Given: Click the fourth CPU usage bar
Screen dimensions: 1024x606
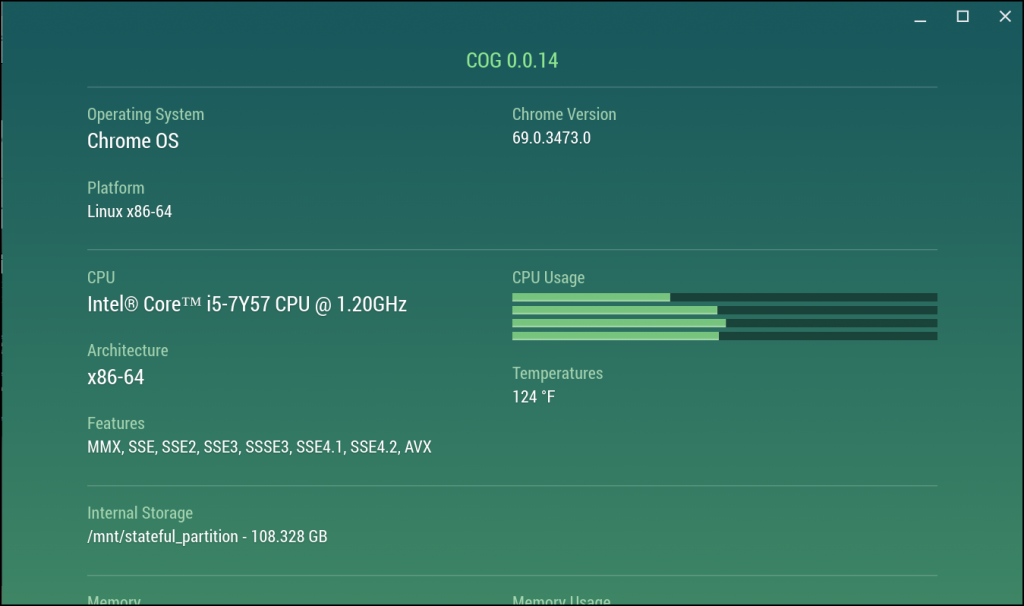Looking at the screenshot, I should [725, 336].
